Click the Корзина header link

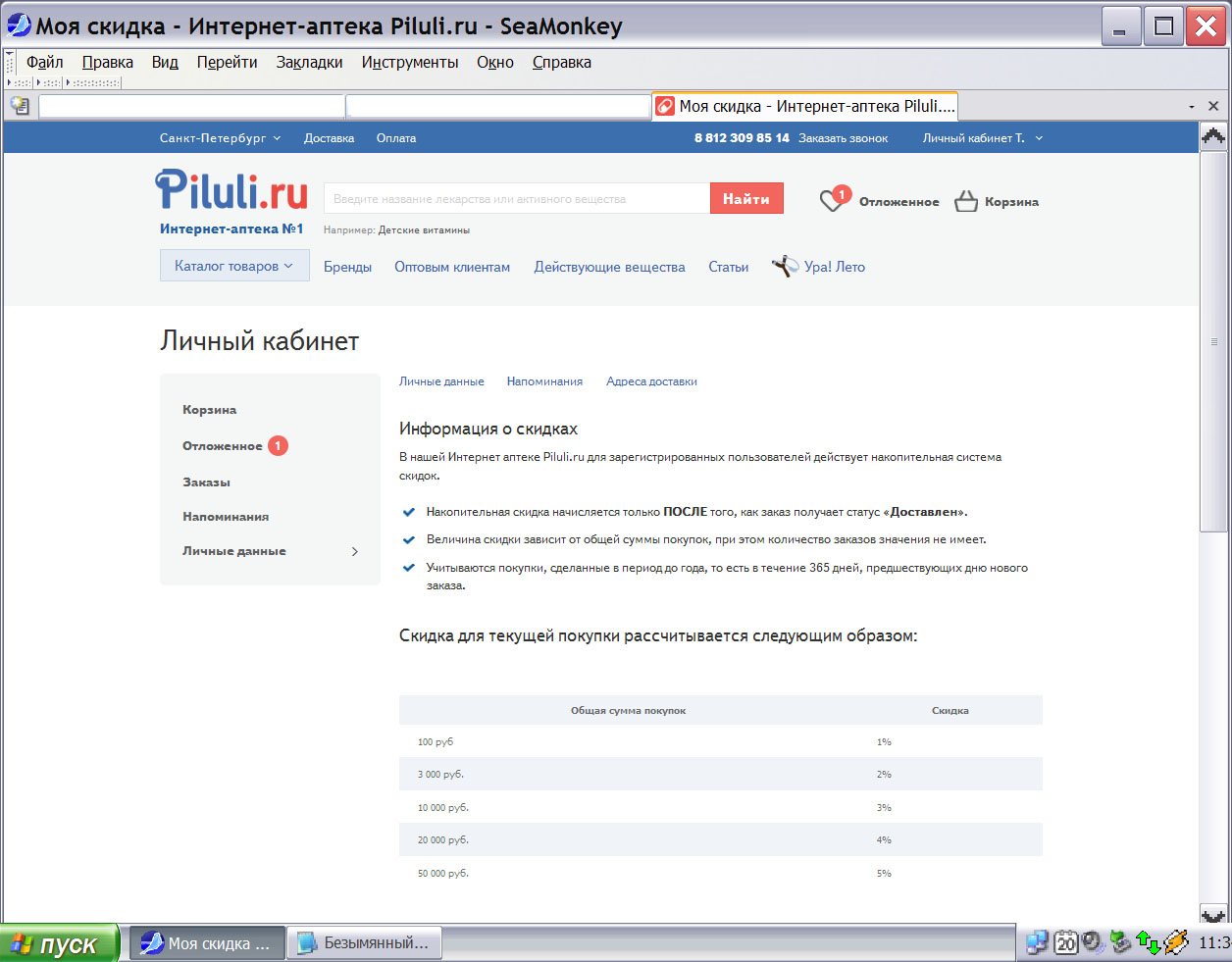click(x=1011, y=202)
